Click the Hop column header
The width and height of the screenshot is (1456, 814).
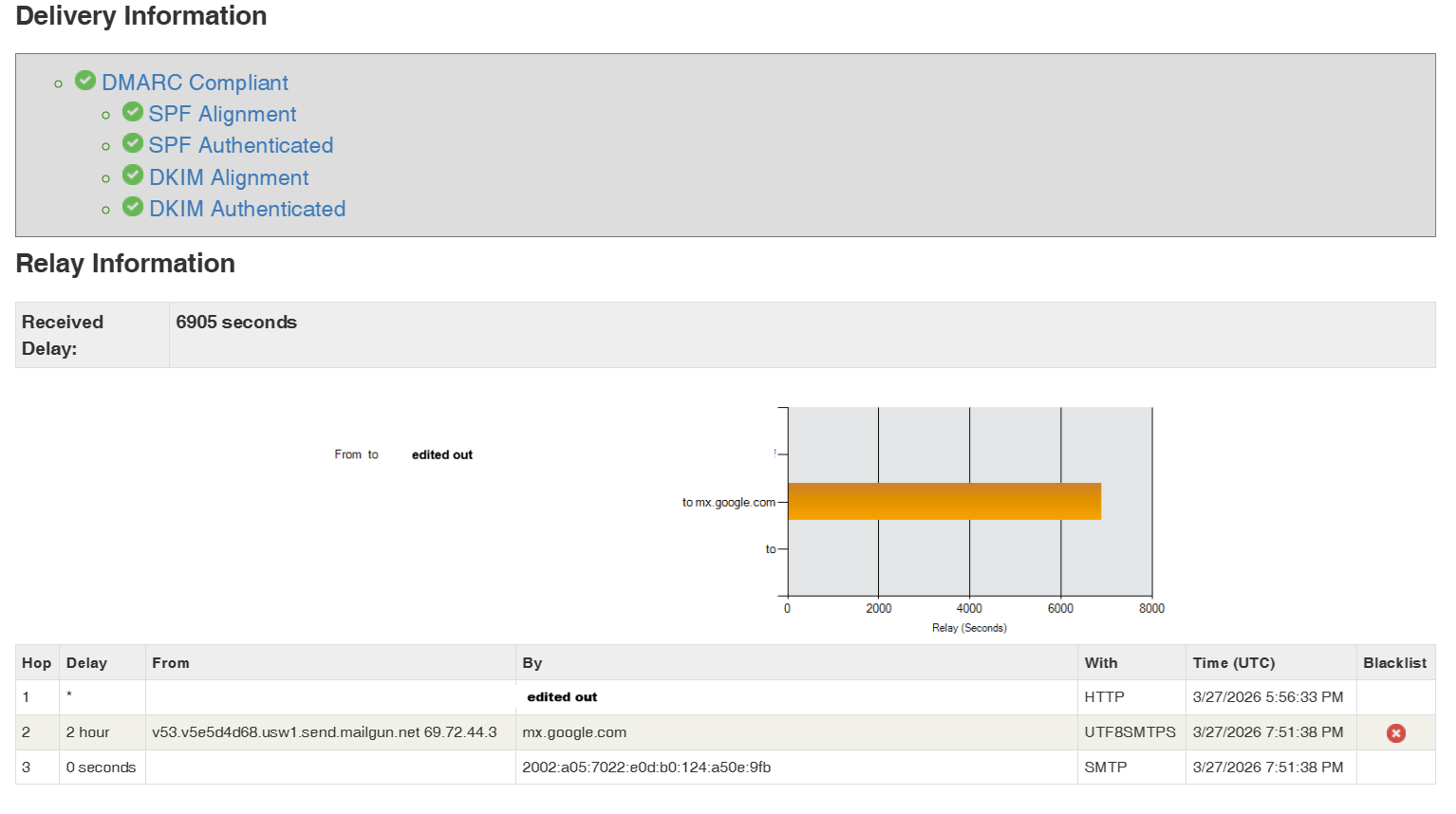tap(37, 663)
